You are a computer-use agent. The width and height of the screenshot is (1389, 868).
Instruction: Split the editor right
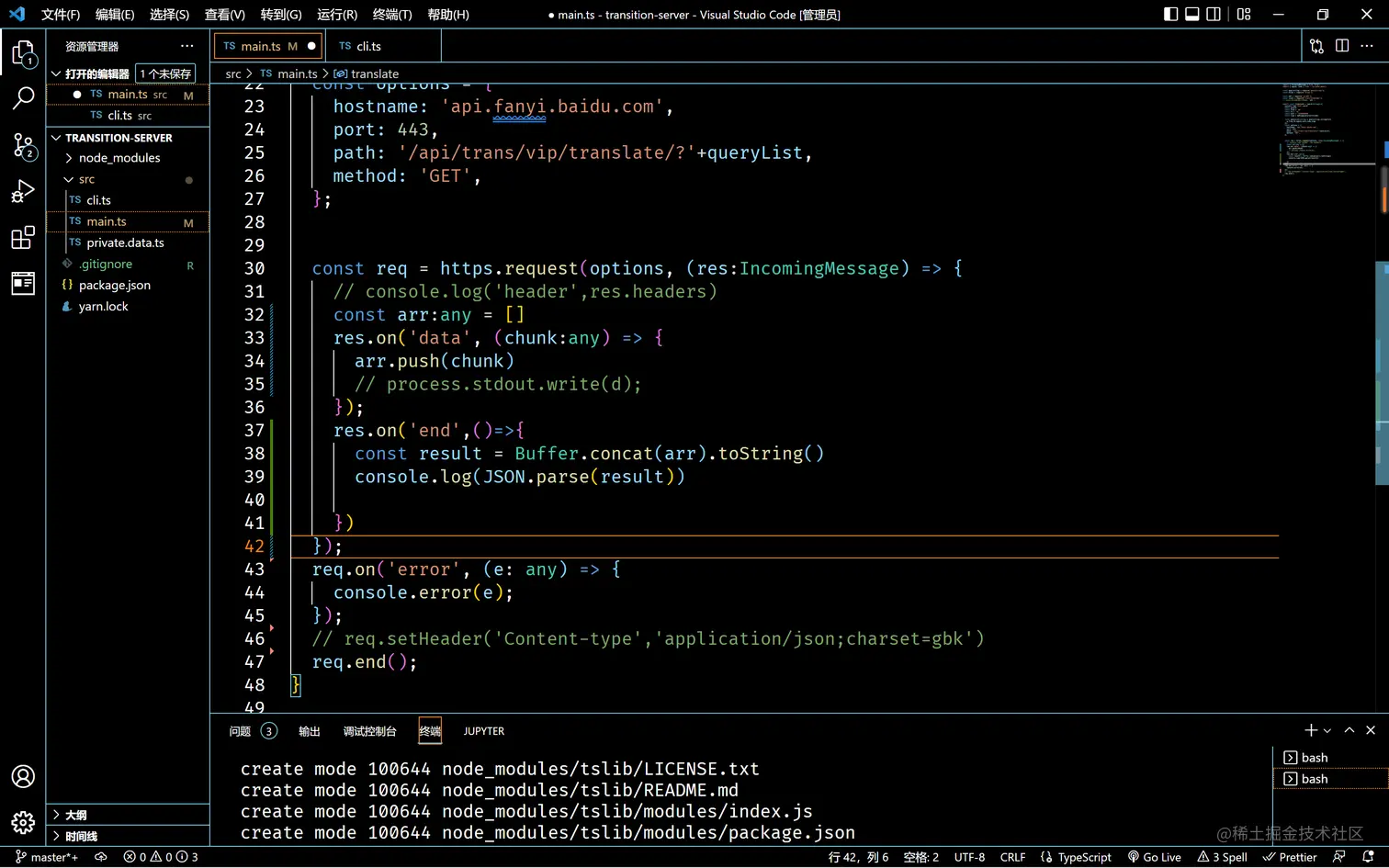coord(1342,46)
